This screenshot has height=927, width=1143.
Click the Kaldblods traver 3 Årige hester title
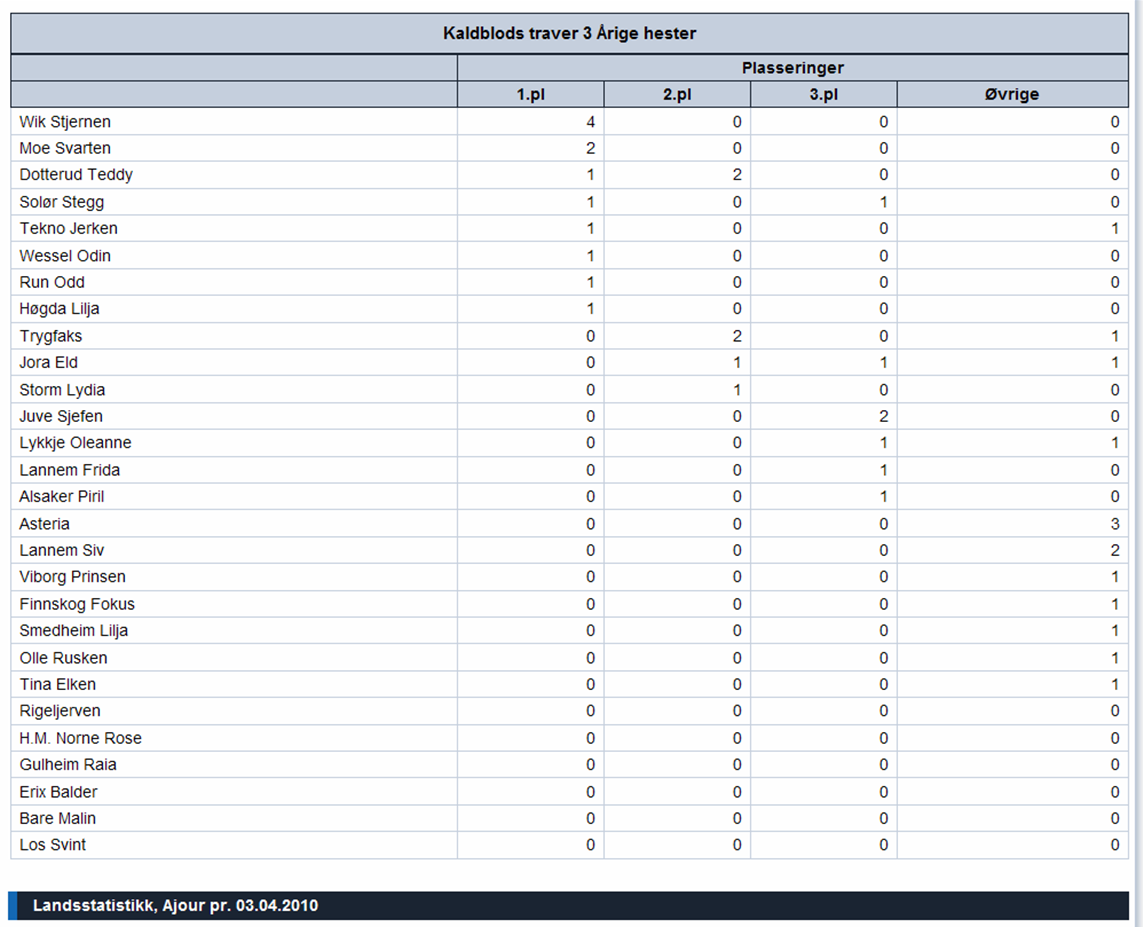tap(569, 34)
